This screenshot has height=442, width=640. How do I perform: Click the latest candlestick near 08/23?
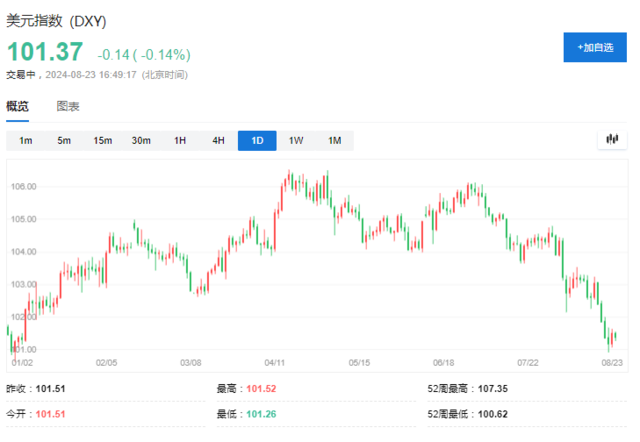point(614,337)
